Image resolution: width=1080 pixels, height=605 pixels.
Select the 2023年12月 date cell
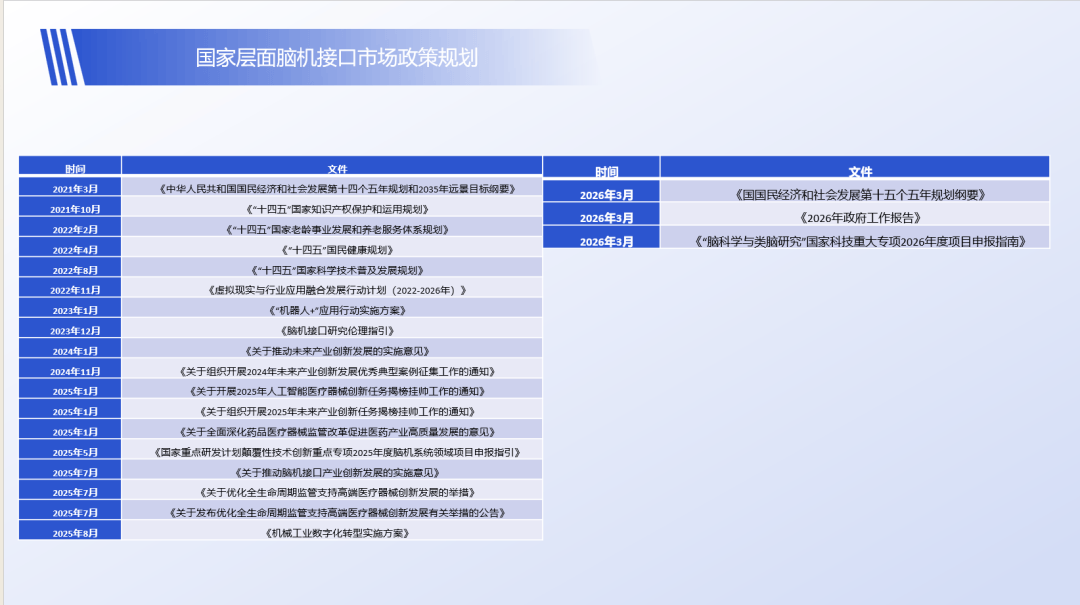pos(70,330)
